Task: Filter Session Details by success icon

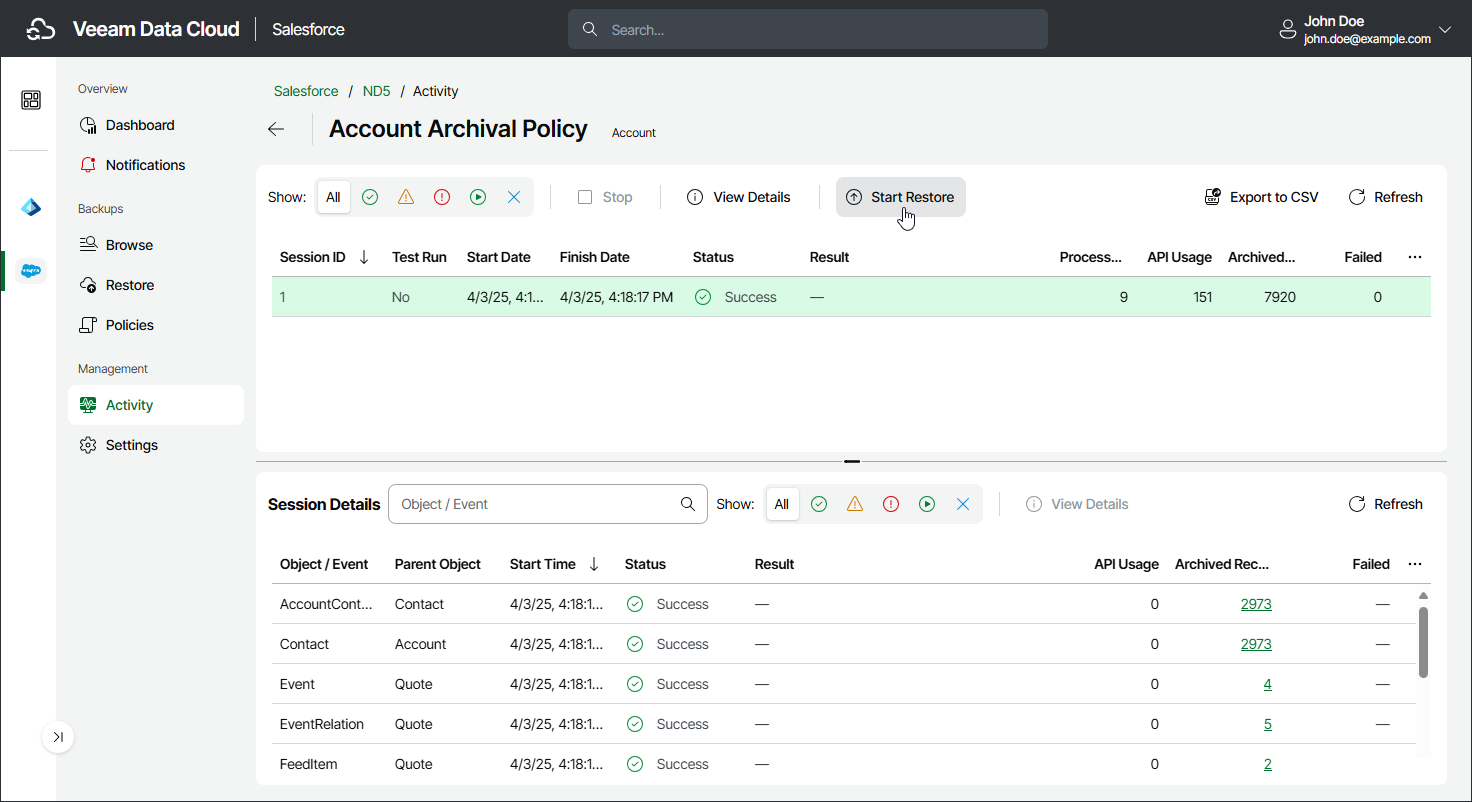Action: [x=819, y=504]
